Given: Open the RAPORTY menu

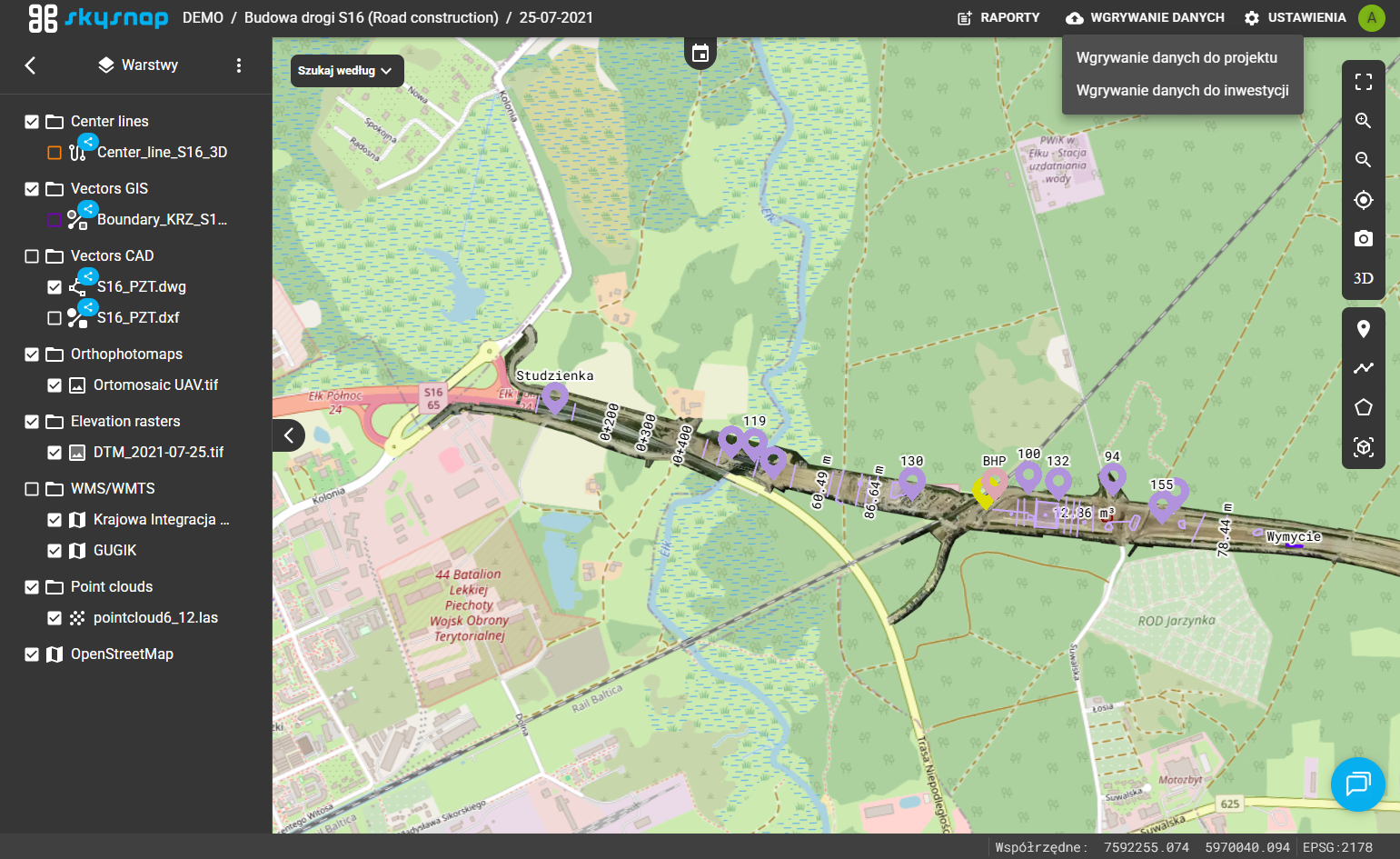Looking at the screenshot, I should coord(998,17).
